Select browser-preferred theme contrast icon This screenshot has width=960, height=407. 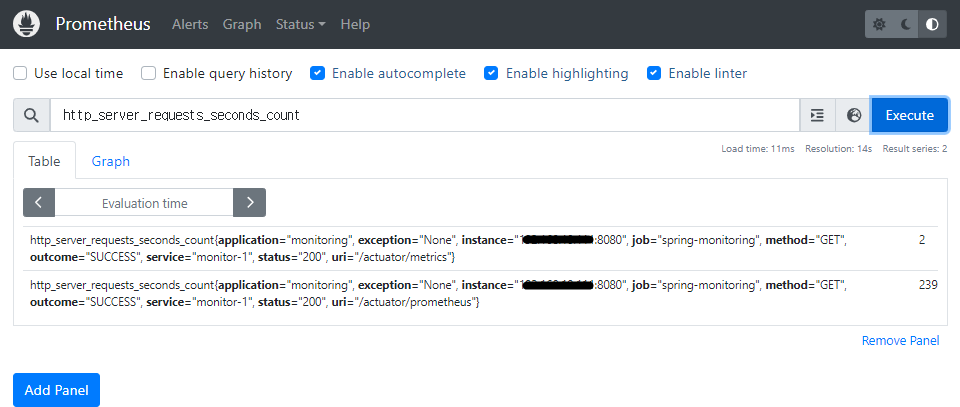click(932, 24)
